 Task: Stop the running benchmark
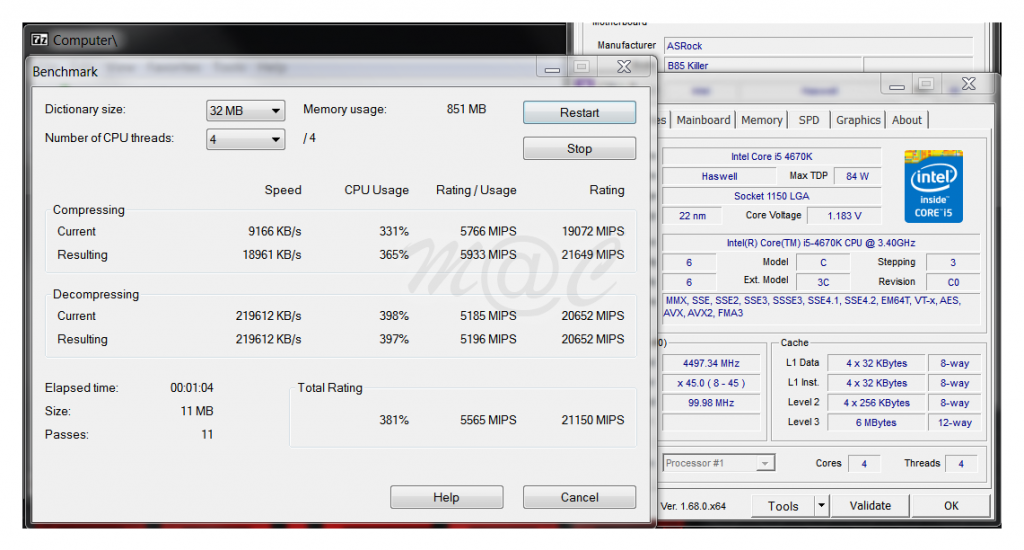pyautogui.click(x=579, y=149)
